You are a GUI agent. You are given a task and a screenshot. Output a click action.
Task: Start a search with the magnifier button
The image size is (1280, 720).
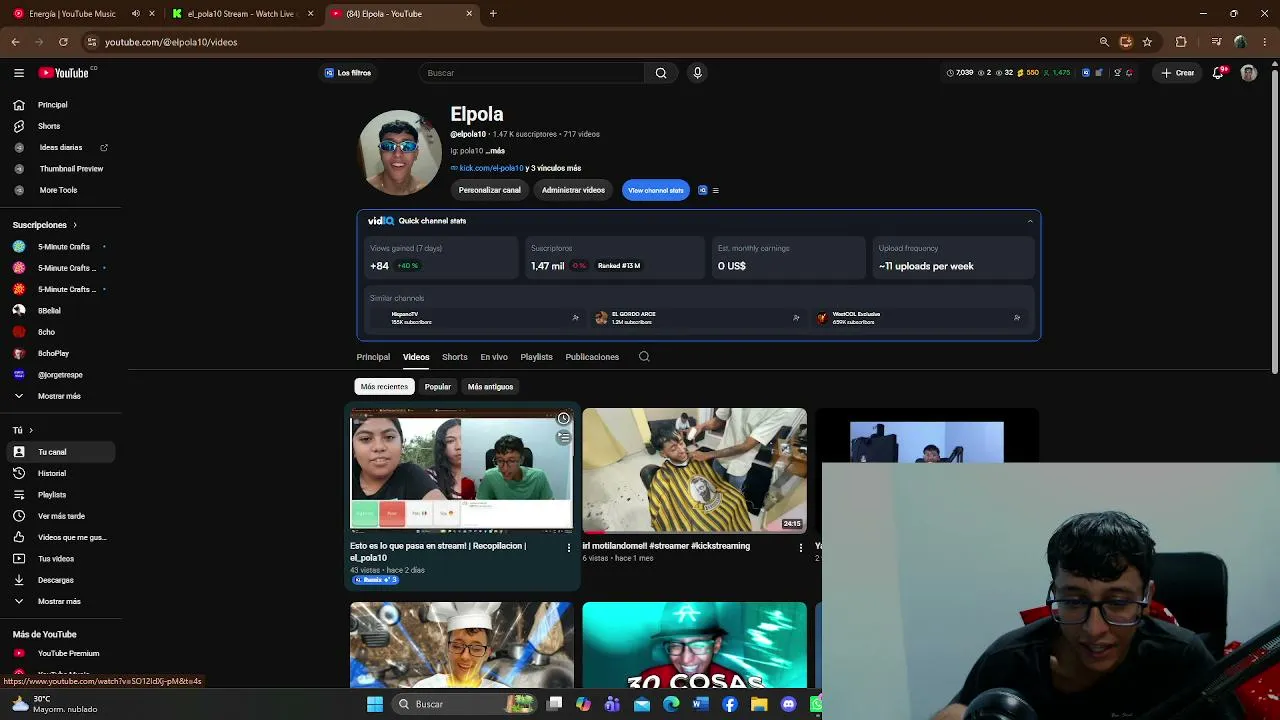pos(661,73)
